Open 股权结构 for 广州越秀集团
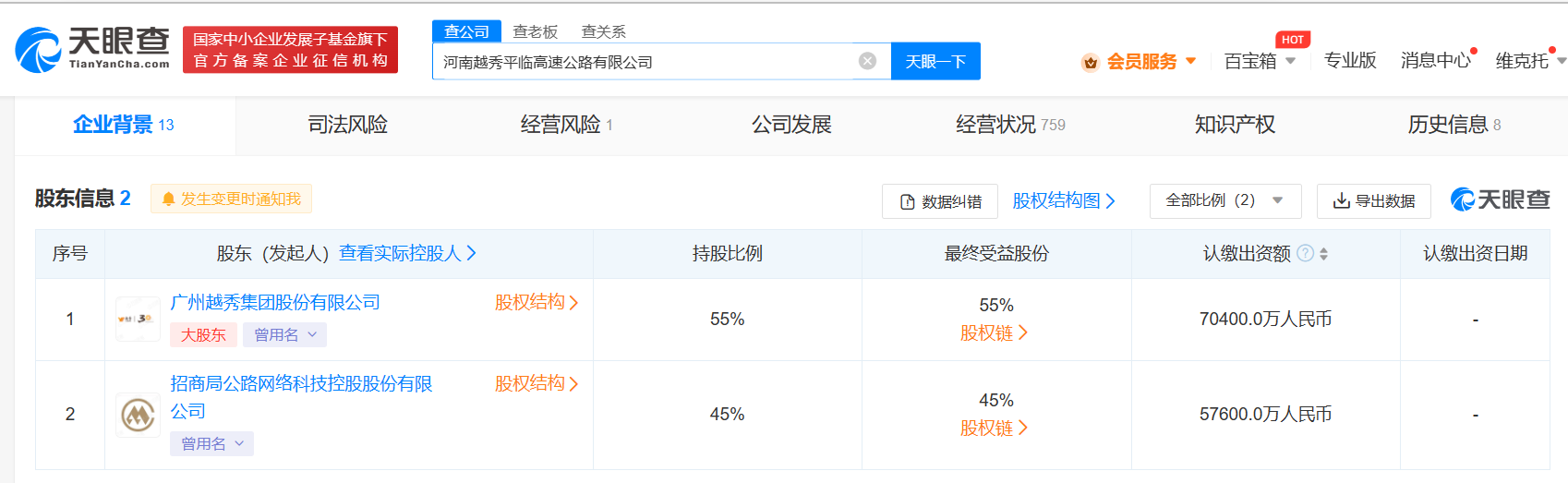 tap(537, 302)
